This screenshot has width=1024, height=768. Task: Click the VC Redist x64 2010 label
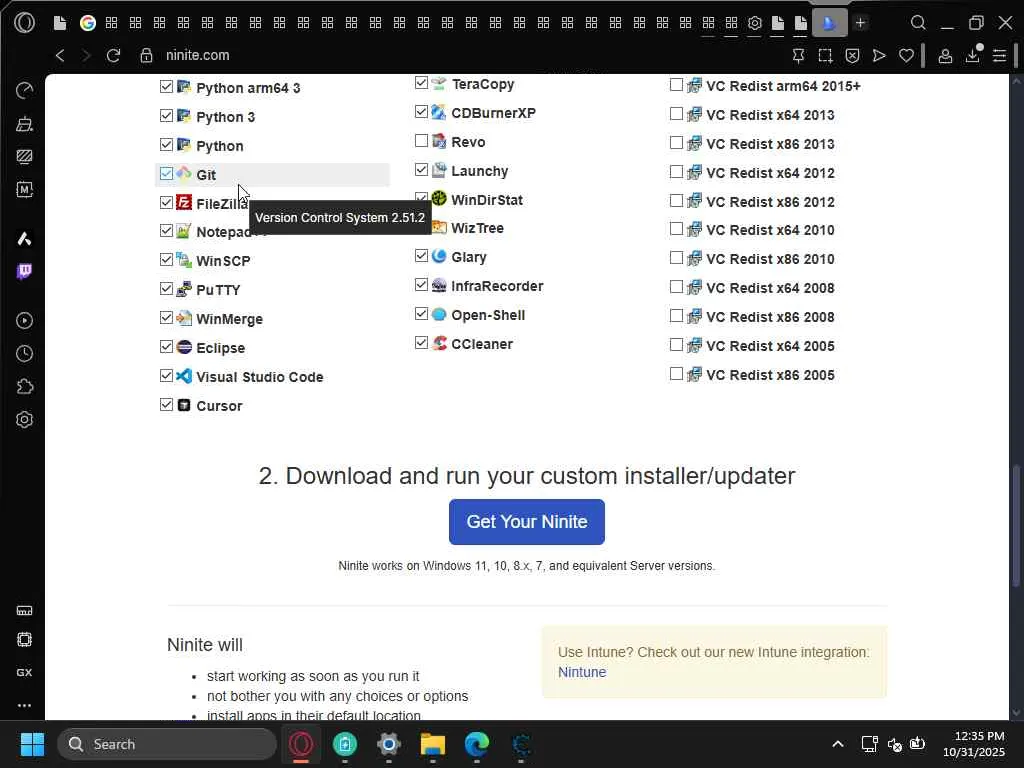pyautogui.click(x=770, y=230)
